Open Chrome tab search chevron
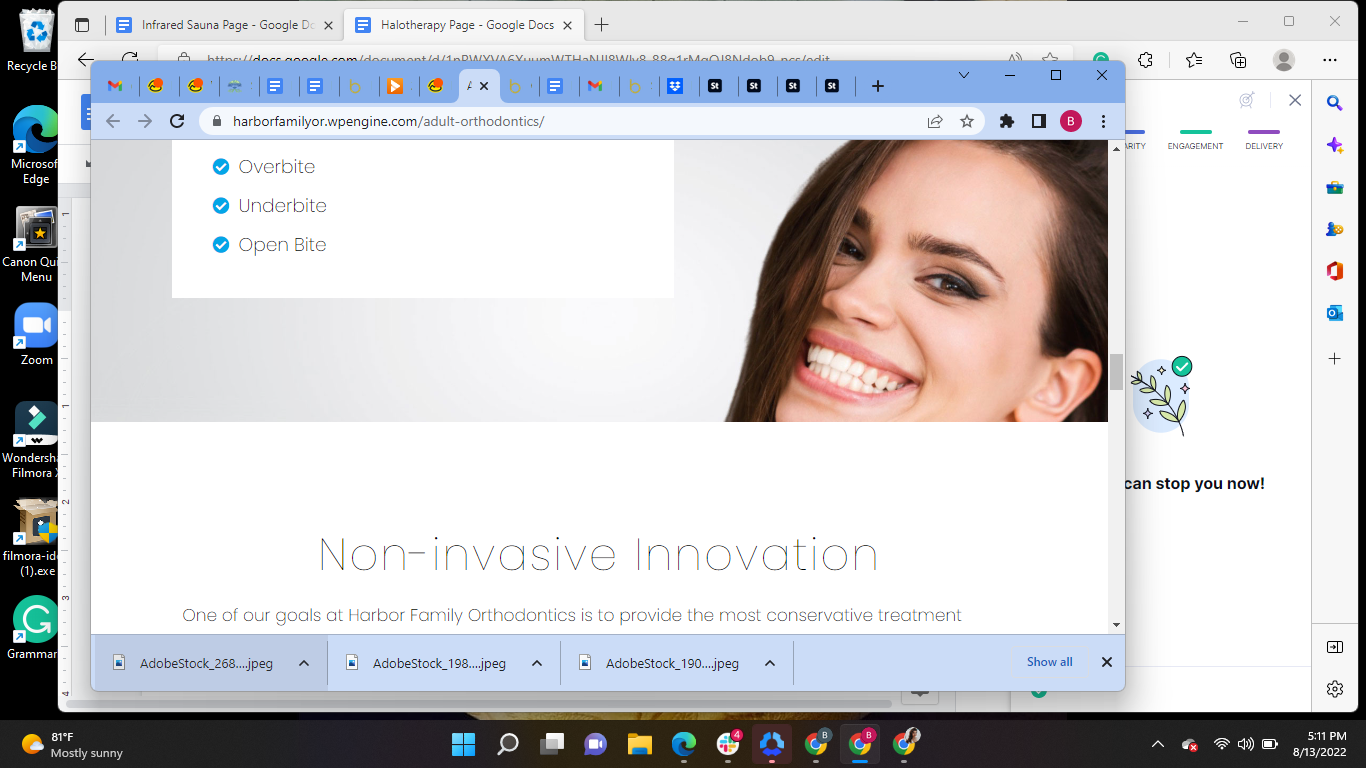The height and width of the screenshot is (768, 1366). pos(964,75)
